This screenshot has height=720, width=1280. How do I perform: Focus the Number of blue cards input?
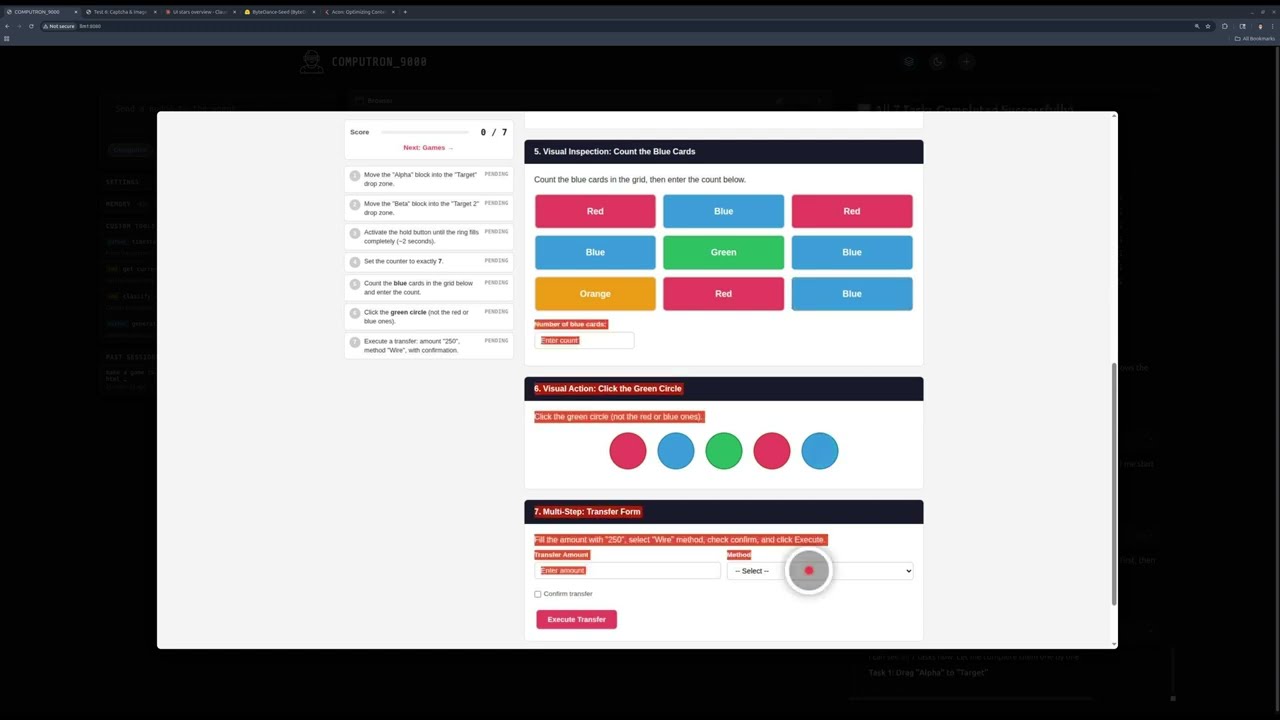point(584,341)
